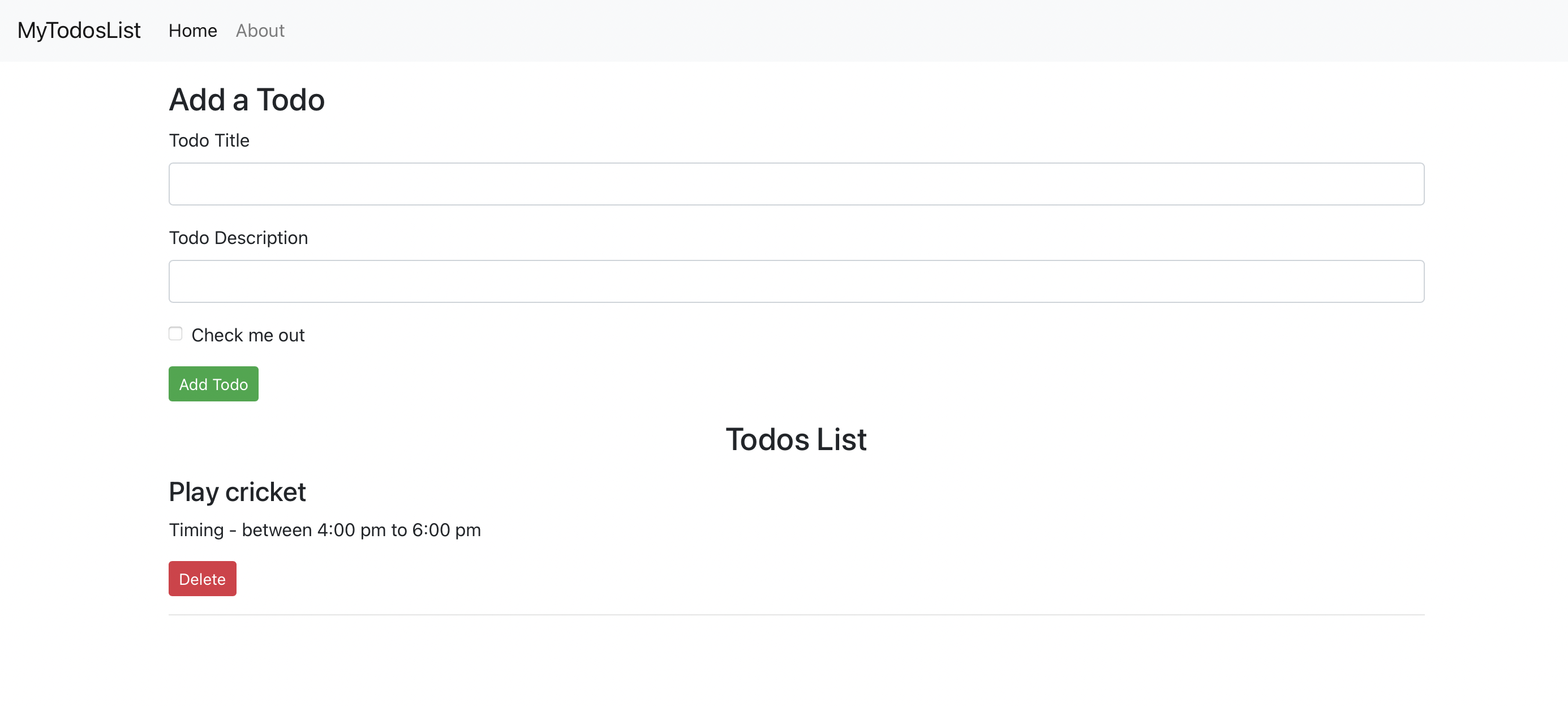
Task: Click the Play cricket heading
Action: [x=238, y=491]
